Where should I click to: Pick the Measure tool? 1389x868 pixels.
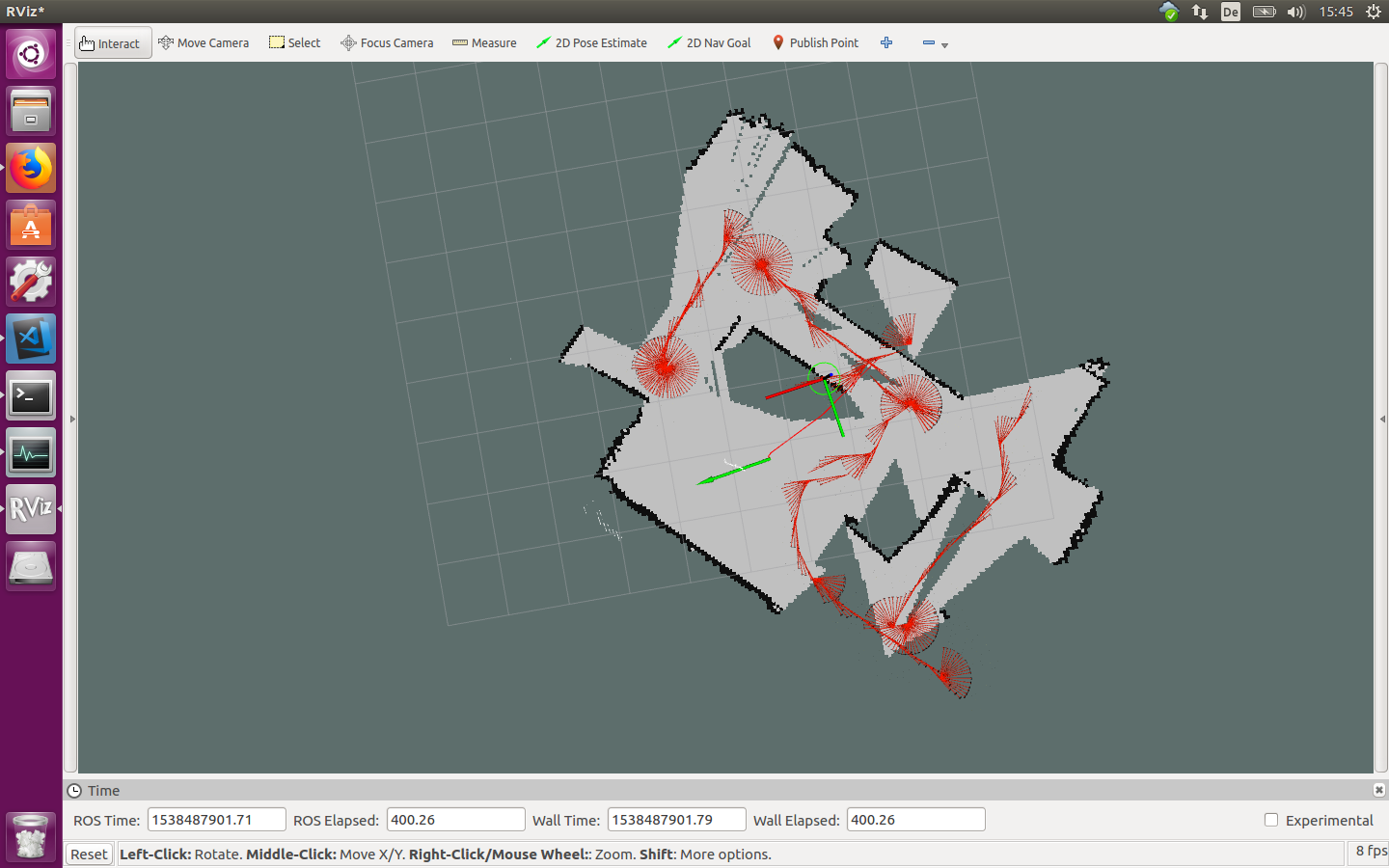coord(484,42)
